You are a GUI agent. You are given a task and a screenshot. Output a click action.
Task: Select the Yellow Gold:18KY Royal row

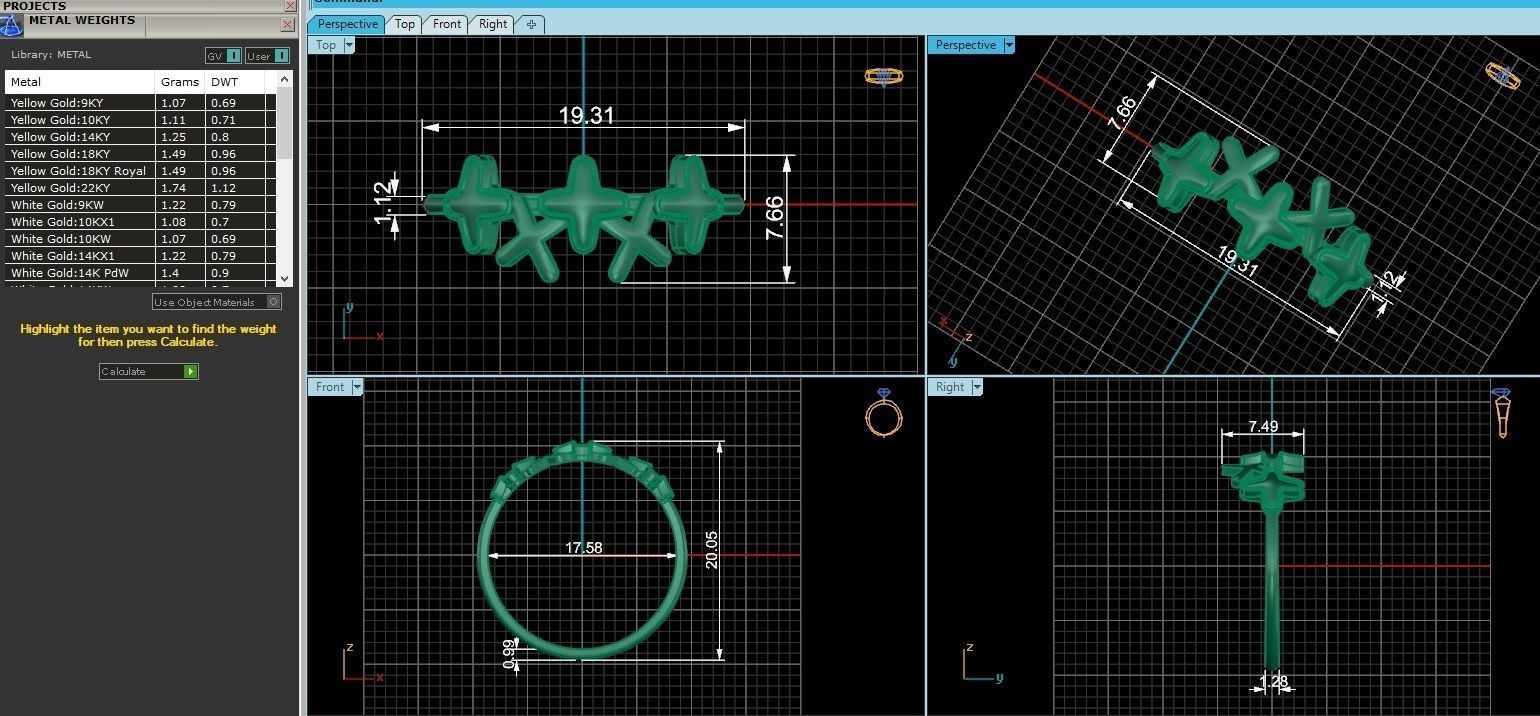click(140, 171)
